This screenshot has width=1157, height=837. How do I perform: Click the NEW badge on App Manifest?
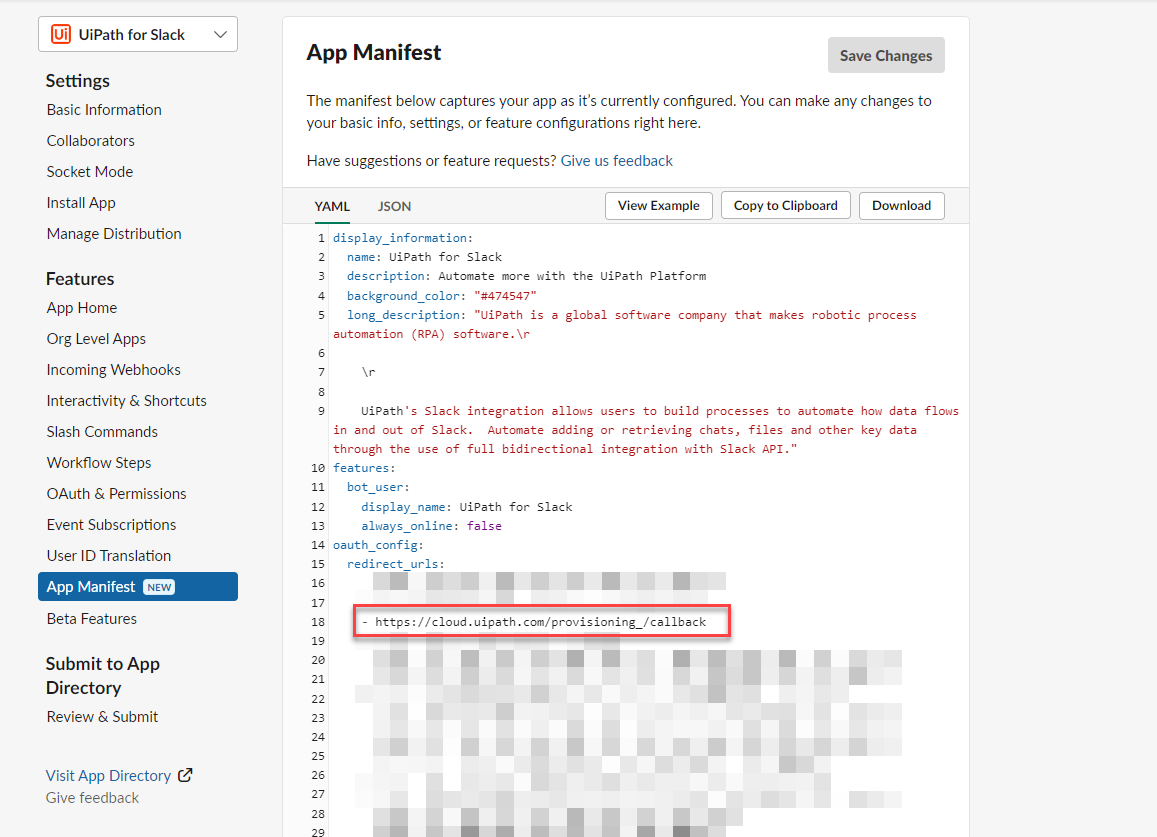pos(159,588)
